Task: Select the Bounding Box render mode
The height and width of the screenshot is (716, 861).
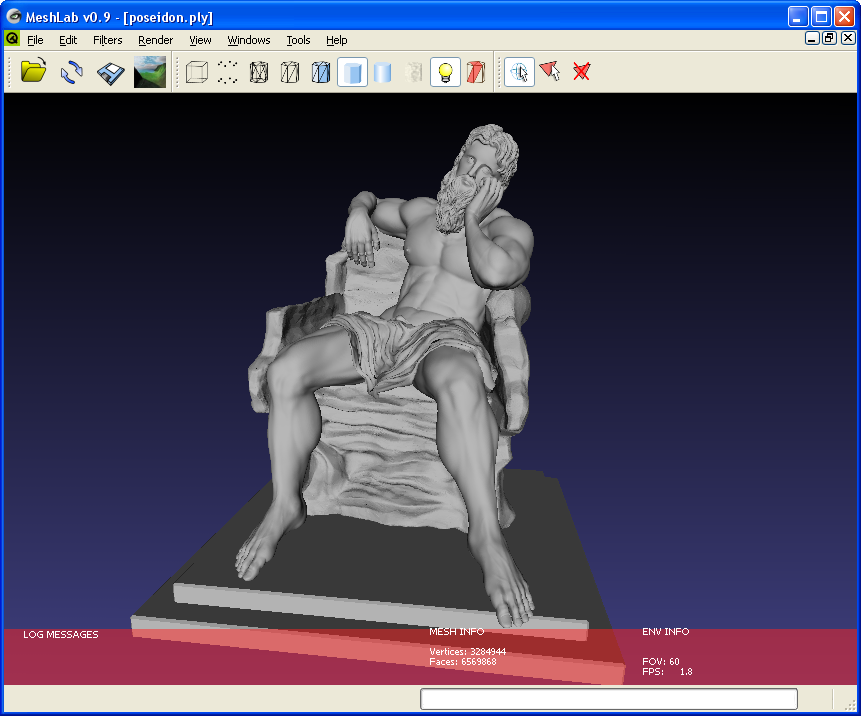Action: pos(197,72)
